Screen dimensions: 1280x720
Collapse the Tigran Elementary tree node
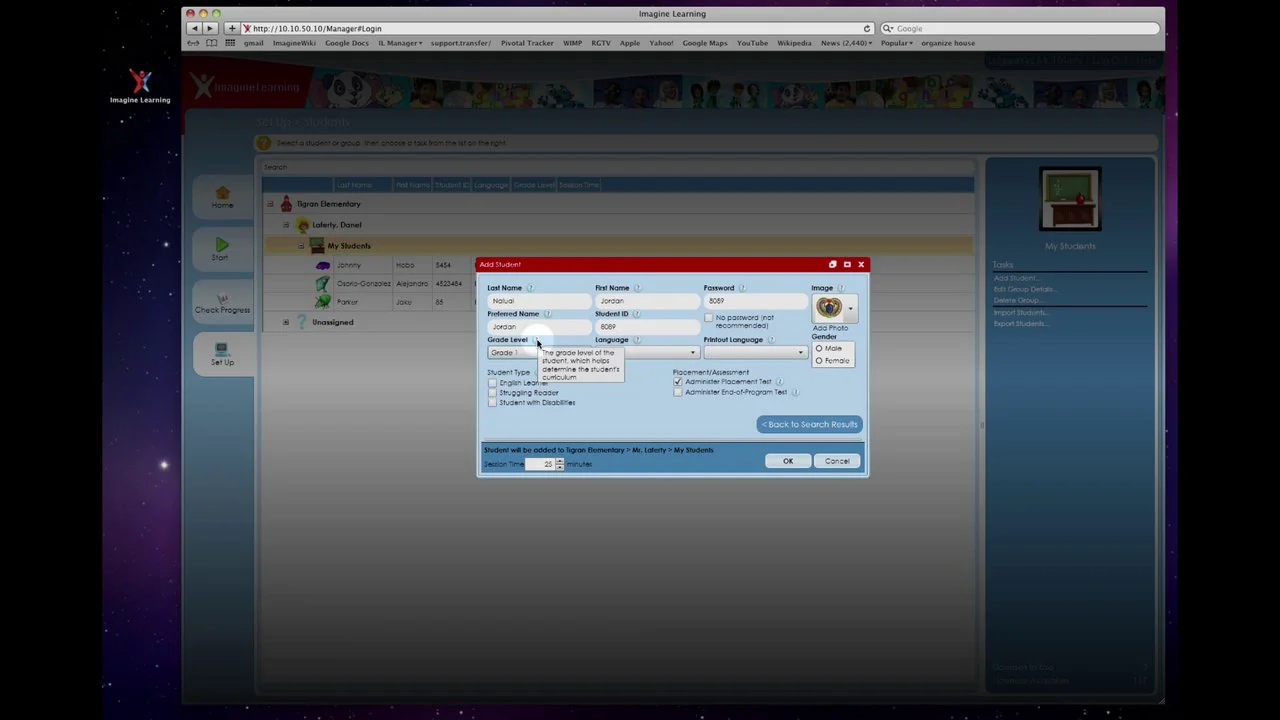(x=270, y=204)
